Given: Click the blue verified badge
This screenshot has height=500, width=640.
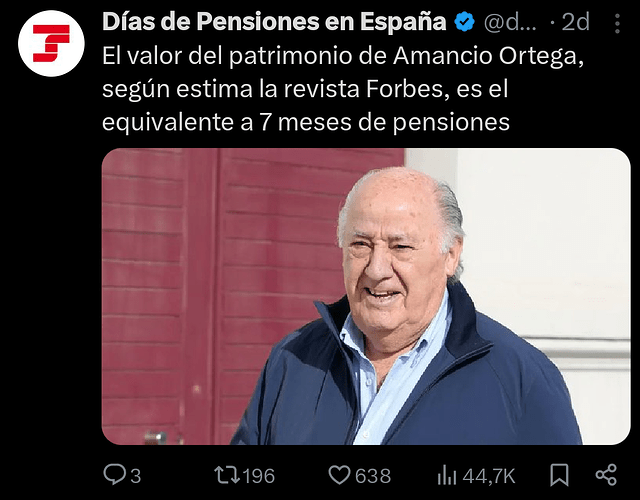Looking at the screenshot, I should (465, 22).
